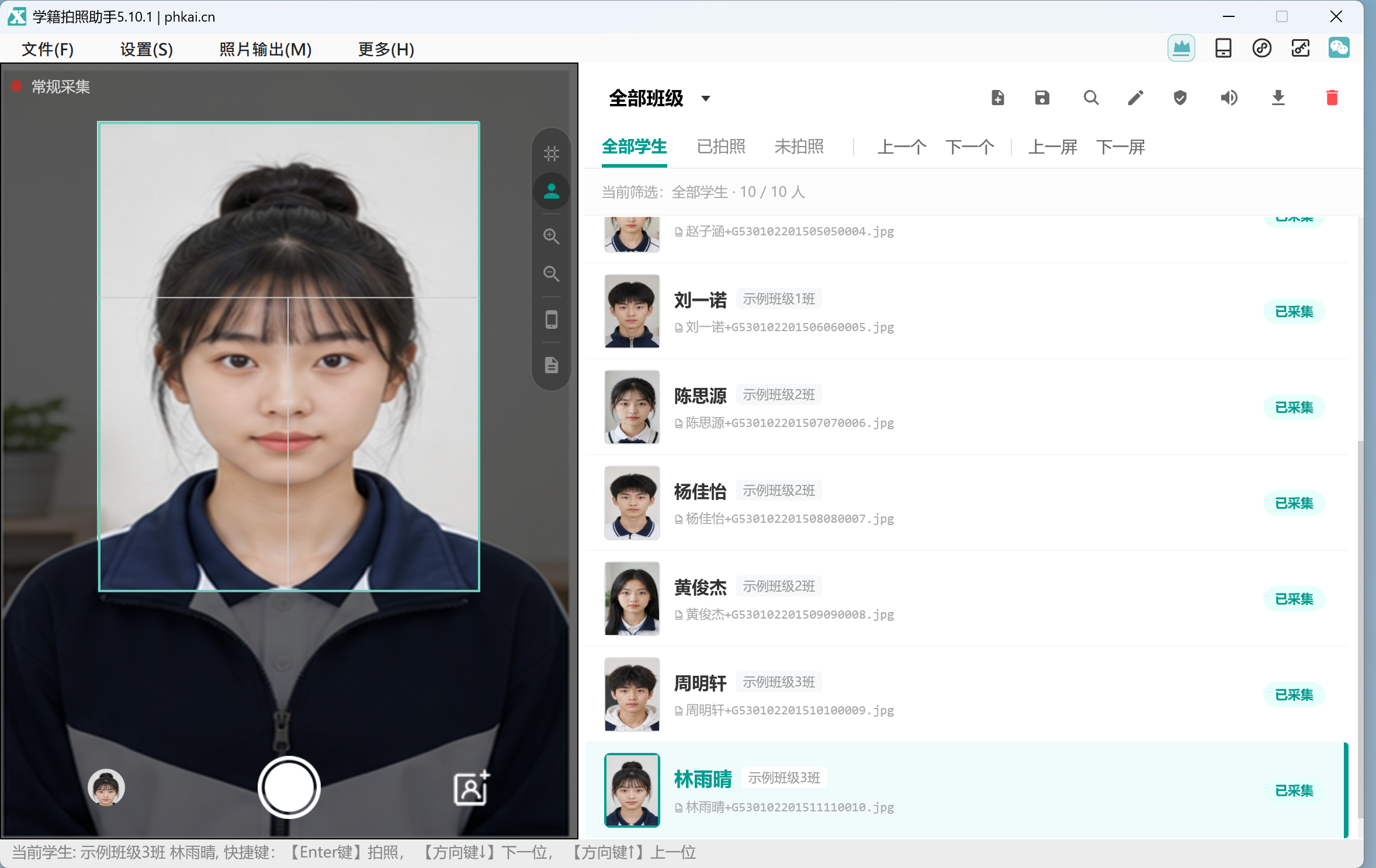The height and width of the screenshot is (868, 1376).
Task: Zoom in the camera preview
Action: 551,237
